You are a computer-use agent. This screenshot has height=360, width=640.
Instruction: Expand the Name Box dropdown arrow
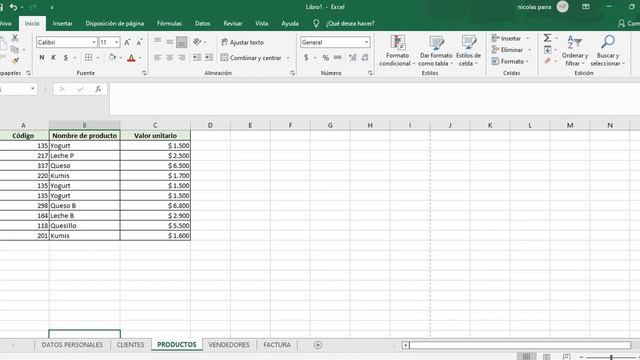(x=32, y=89)
